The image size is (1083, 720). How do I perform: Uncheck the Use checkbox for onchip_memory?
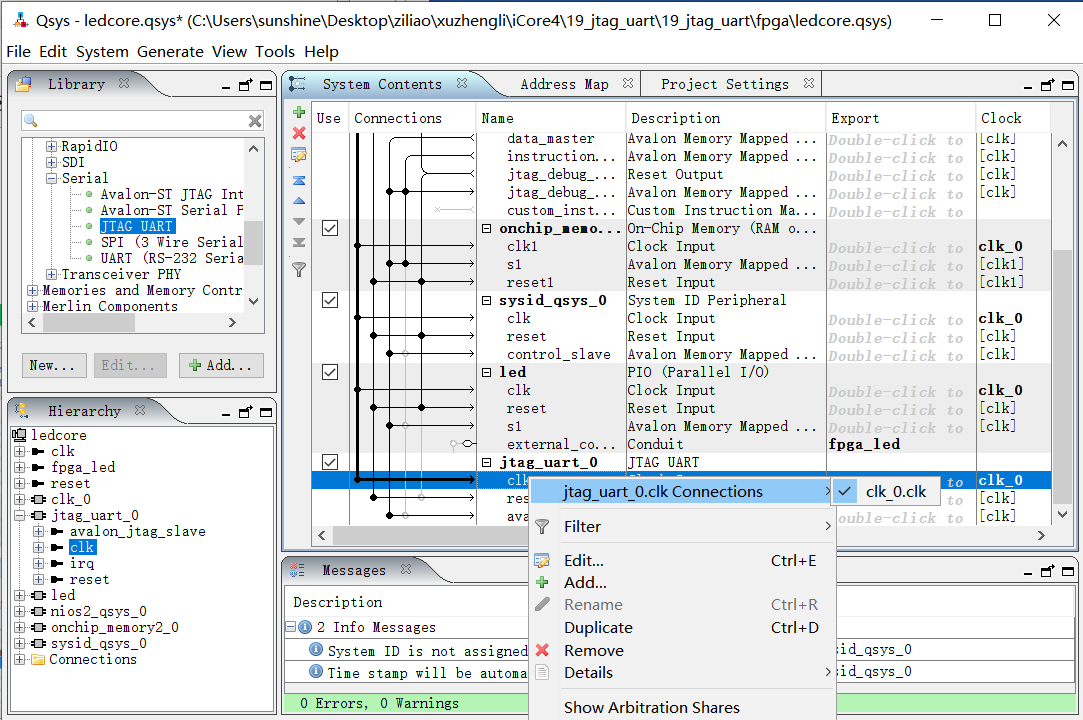(x=329, y=229)
